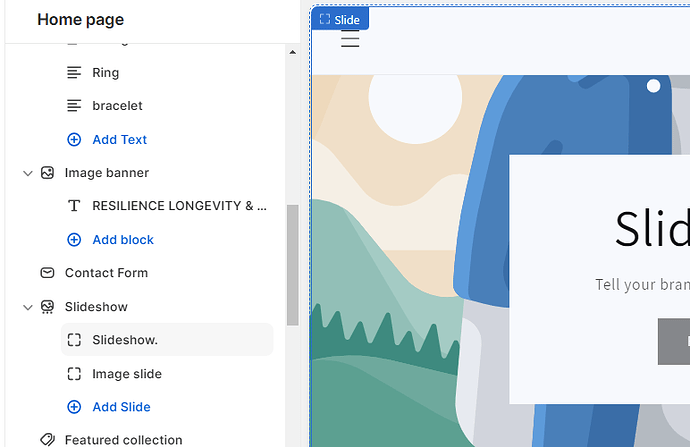Select the Slideshow. slide block

(167, 340)
